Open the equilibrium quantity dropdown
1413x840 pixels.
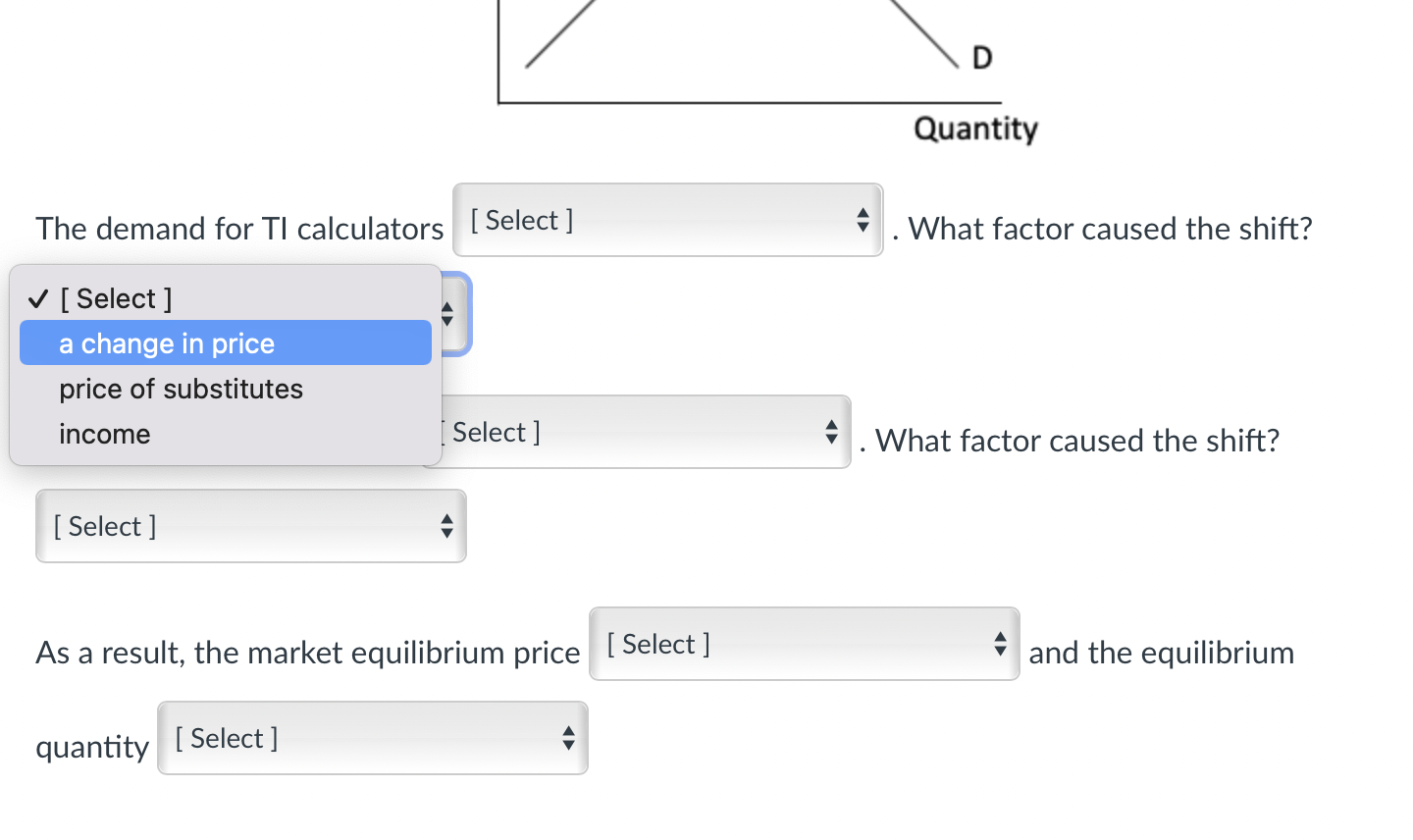point(372,738)
